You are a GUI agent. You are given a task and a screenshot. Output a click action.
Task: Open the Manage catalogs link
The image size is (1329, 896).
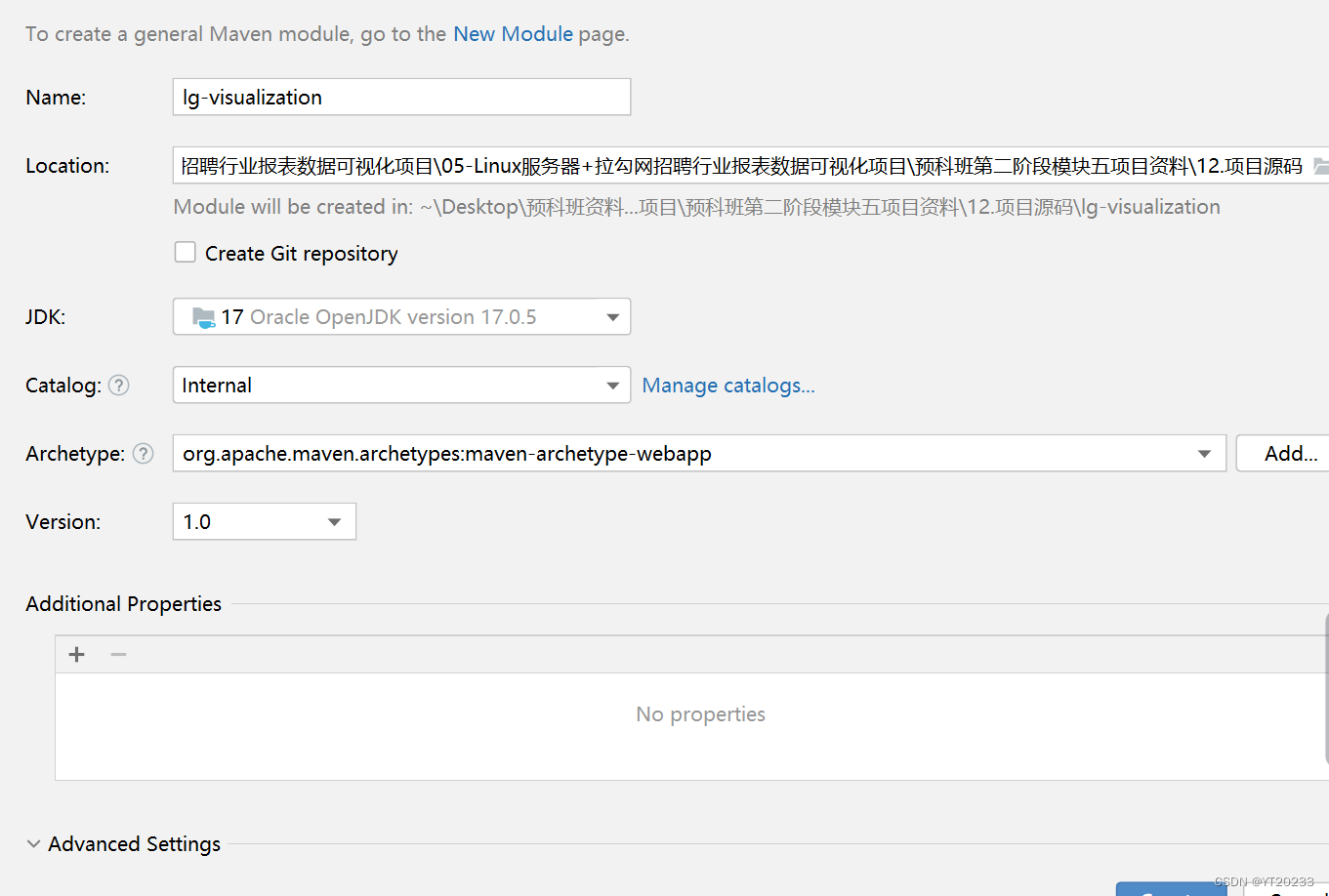point(727,385)
